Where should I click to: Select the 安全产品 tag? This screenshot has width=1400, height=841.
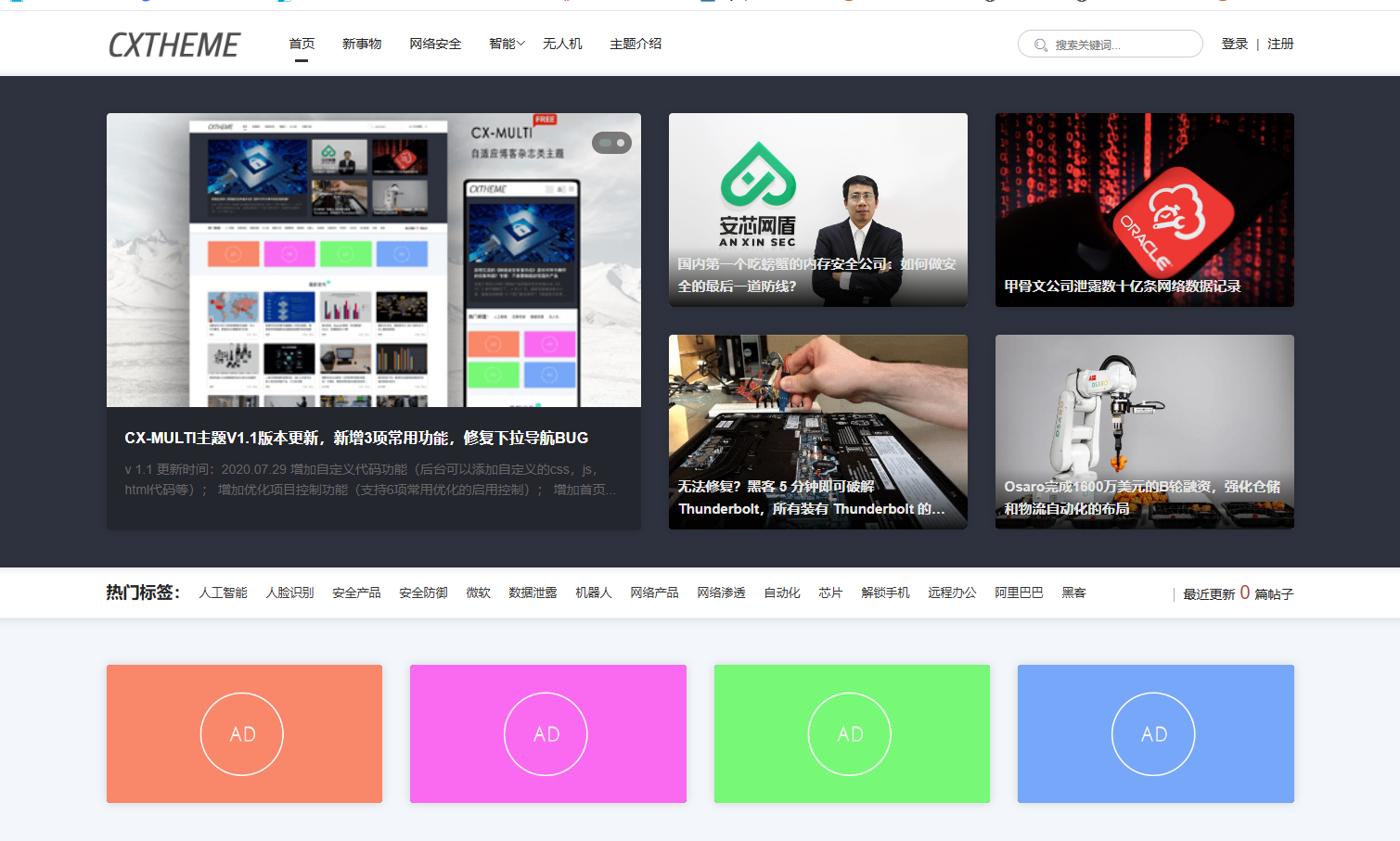[x=356, y=593]
